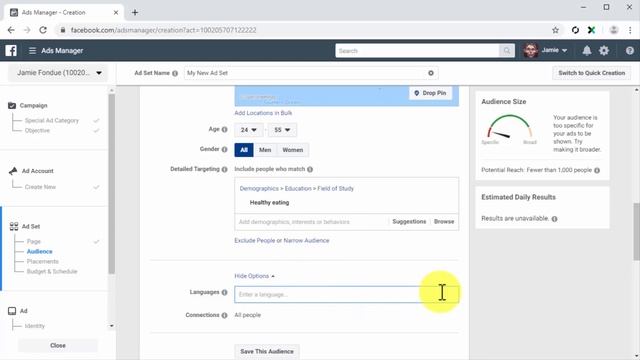
Task: Click Add Locations in Bulk link
Action: tap(263, 113)
